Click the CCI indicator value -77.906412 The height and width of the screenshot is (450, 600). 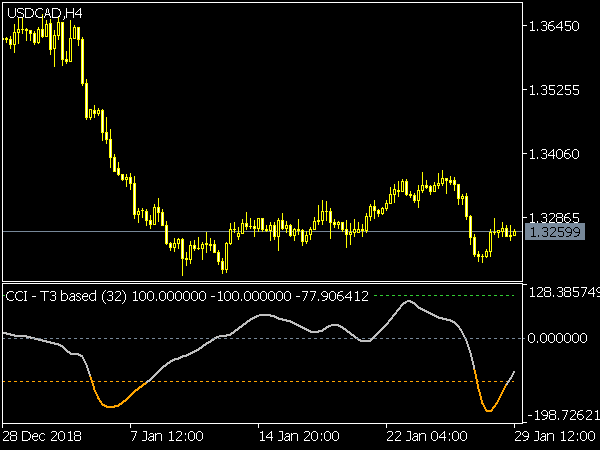[x=332, y=296]
